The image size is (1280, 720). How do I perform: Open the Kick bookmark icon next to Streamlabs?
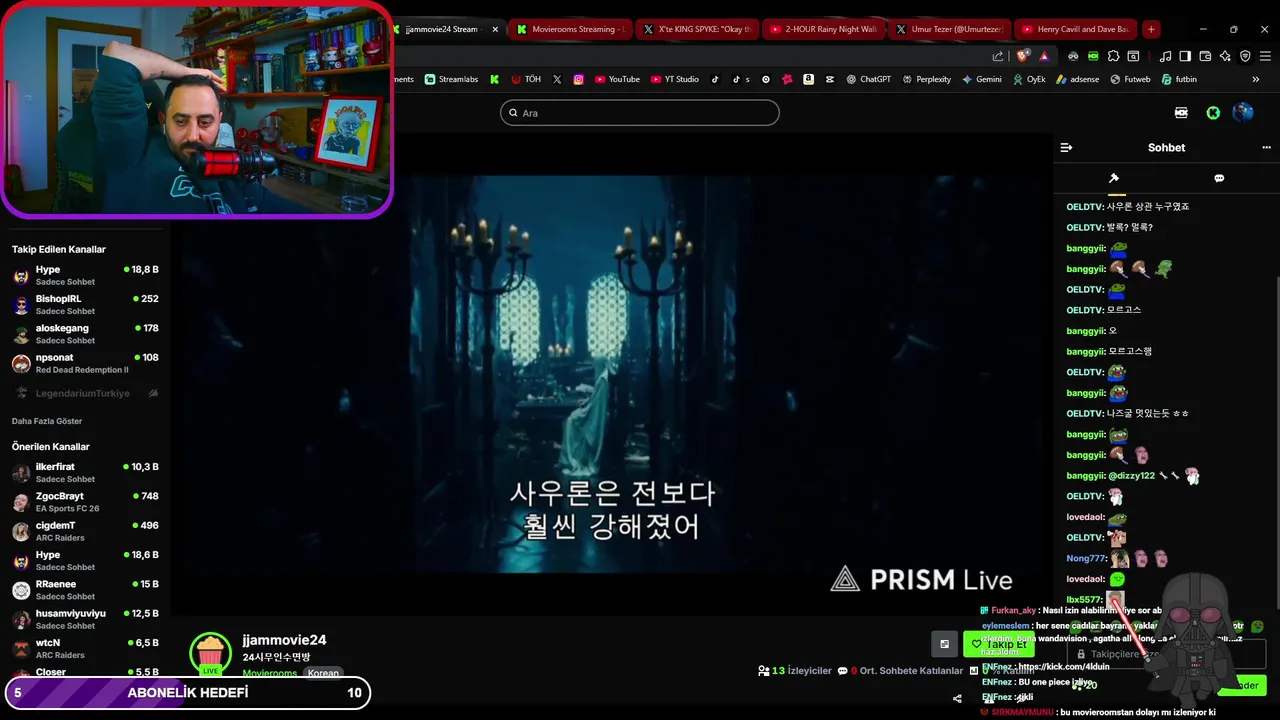point(494,79)
